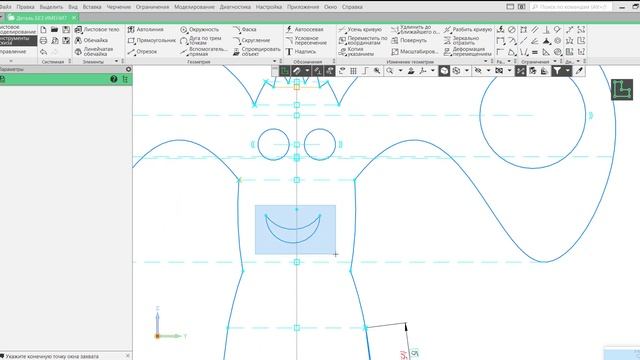Open the Диагностика menu
Viewport: 640px width, 360px height.
[235, 7]
